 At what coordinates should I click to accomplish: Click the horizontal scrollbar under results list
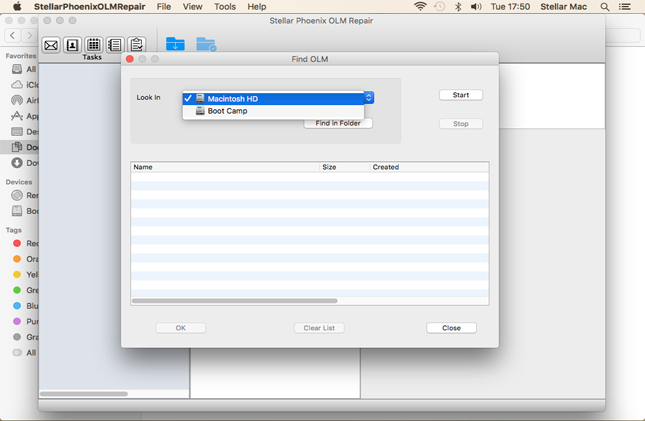(235, 300)
